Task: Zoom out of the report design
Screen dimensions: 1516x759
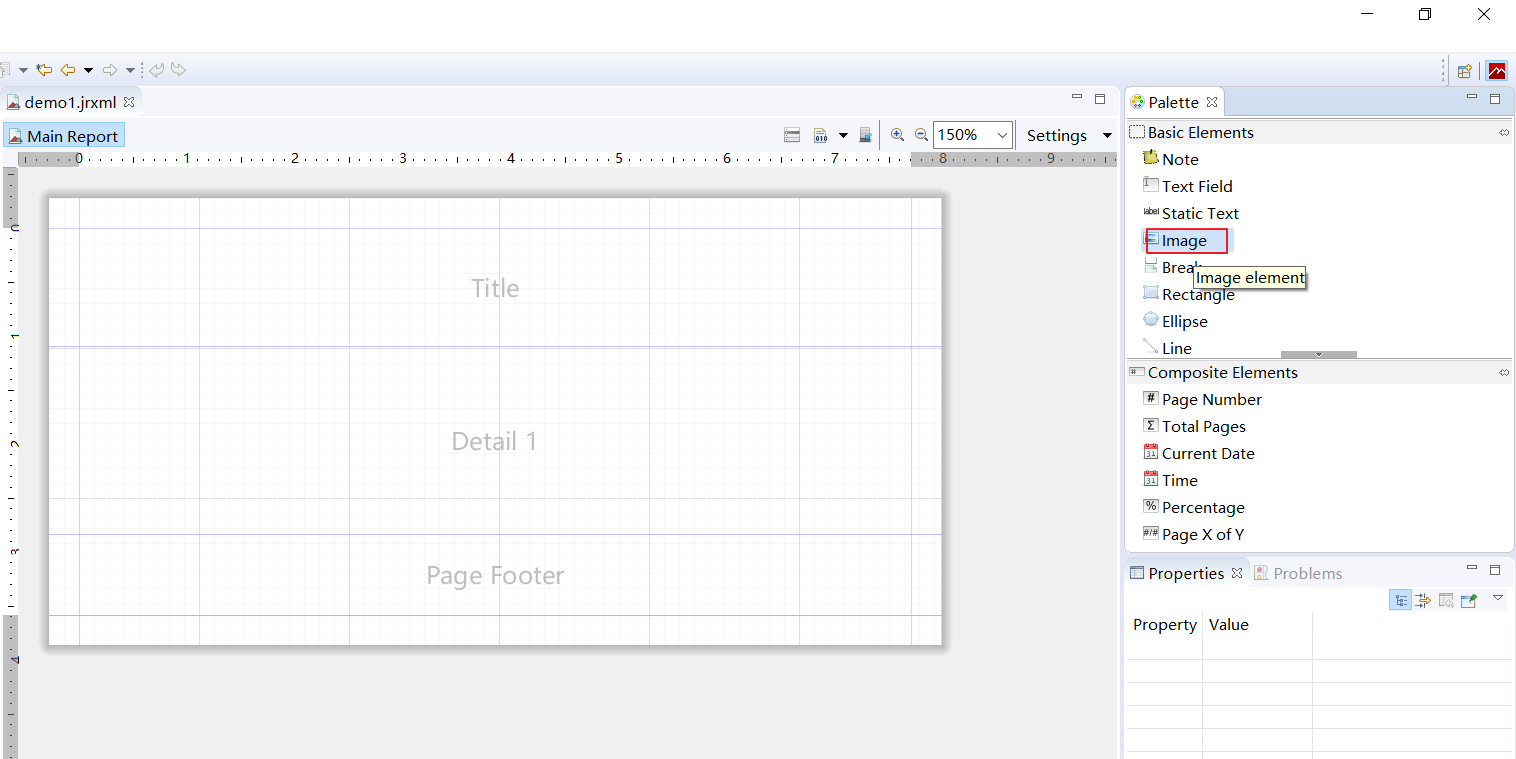Action: (921, 135)
